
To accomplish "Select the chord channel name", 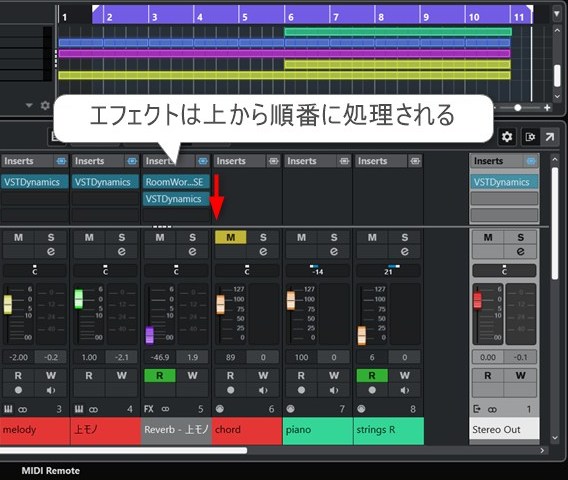I will 247,430.
